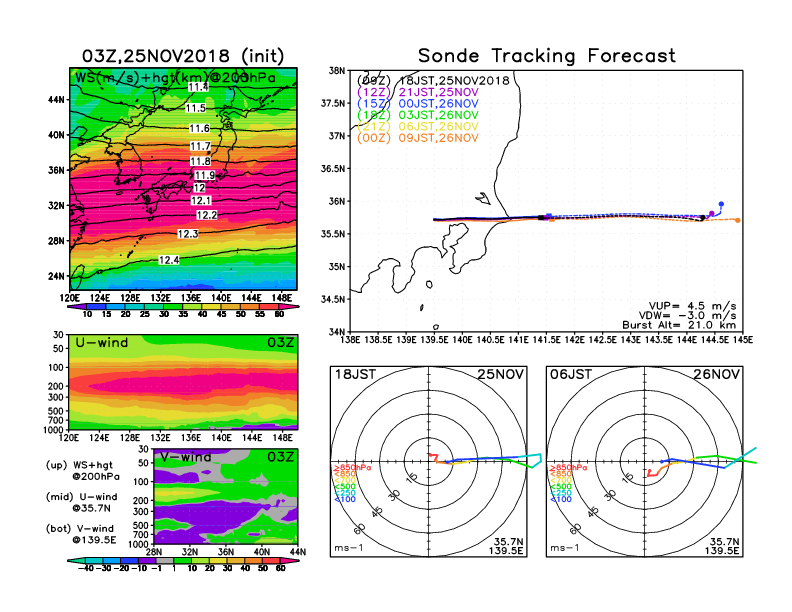Click the "145E" longitude tick on tracking map
Screen dimensions: 792x612
point(742,340)
